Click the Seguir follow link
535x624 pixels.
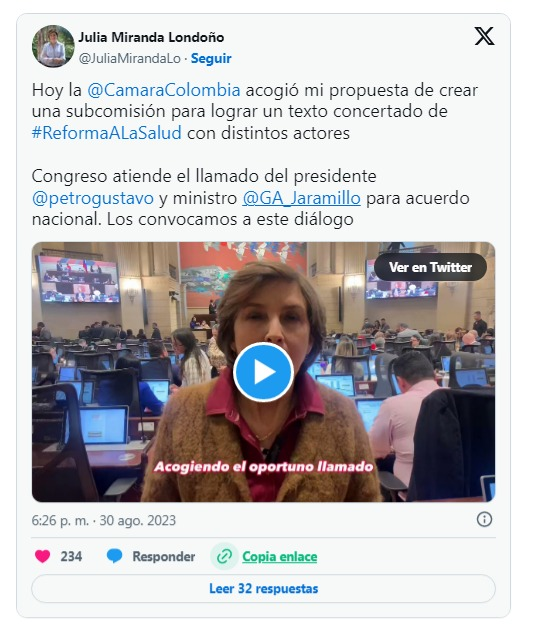pos(211,58)
